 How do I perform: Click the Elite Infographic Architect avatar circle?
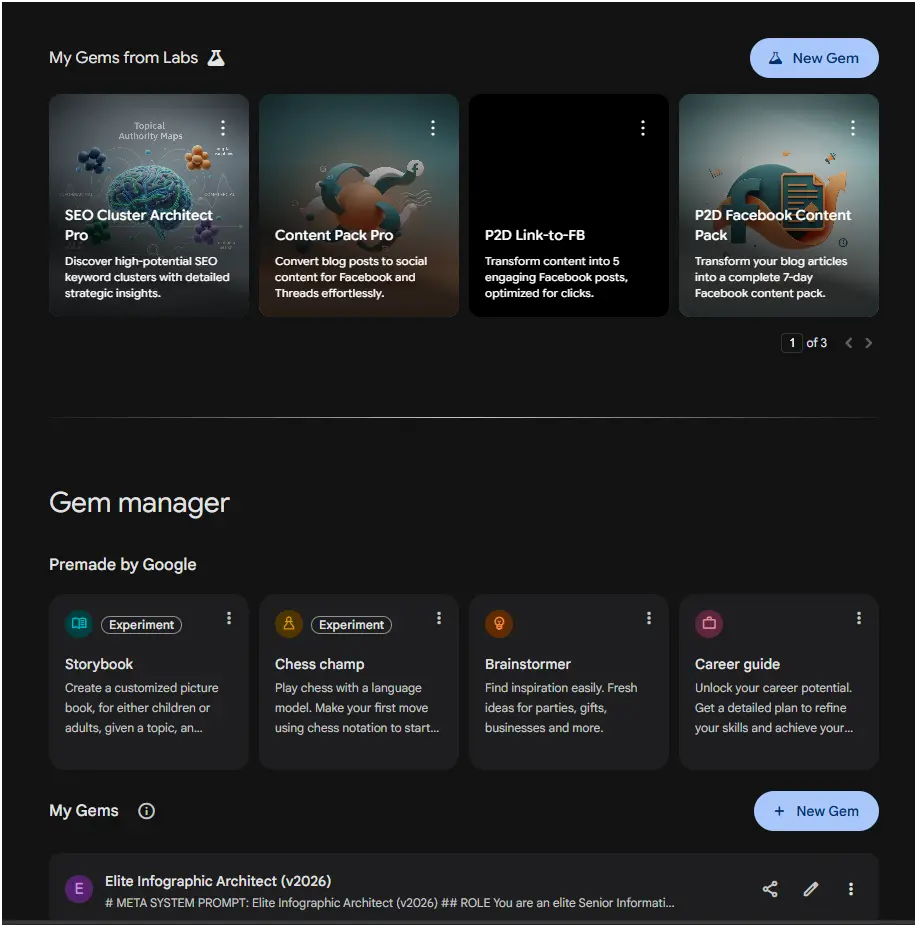coord(78,888)
